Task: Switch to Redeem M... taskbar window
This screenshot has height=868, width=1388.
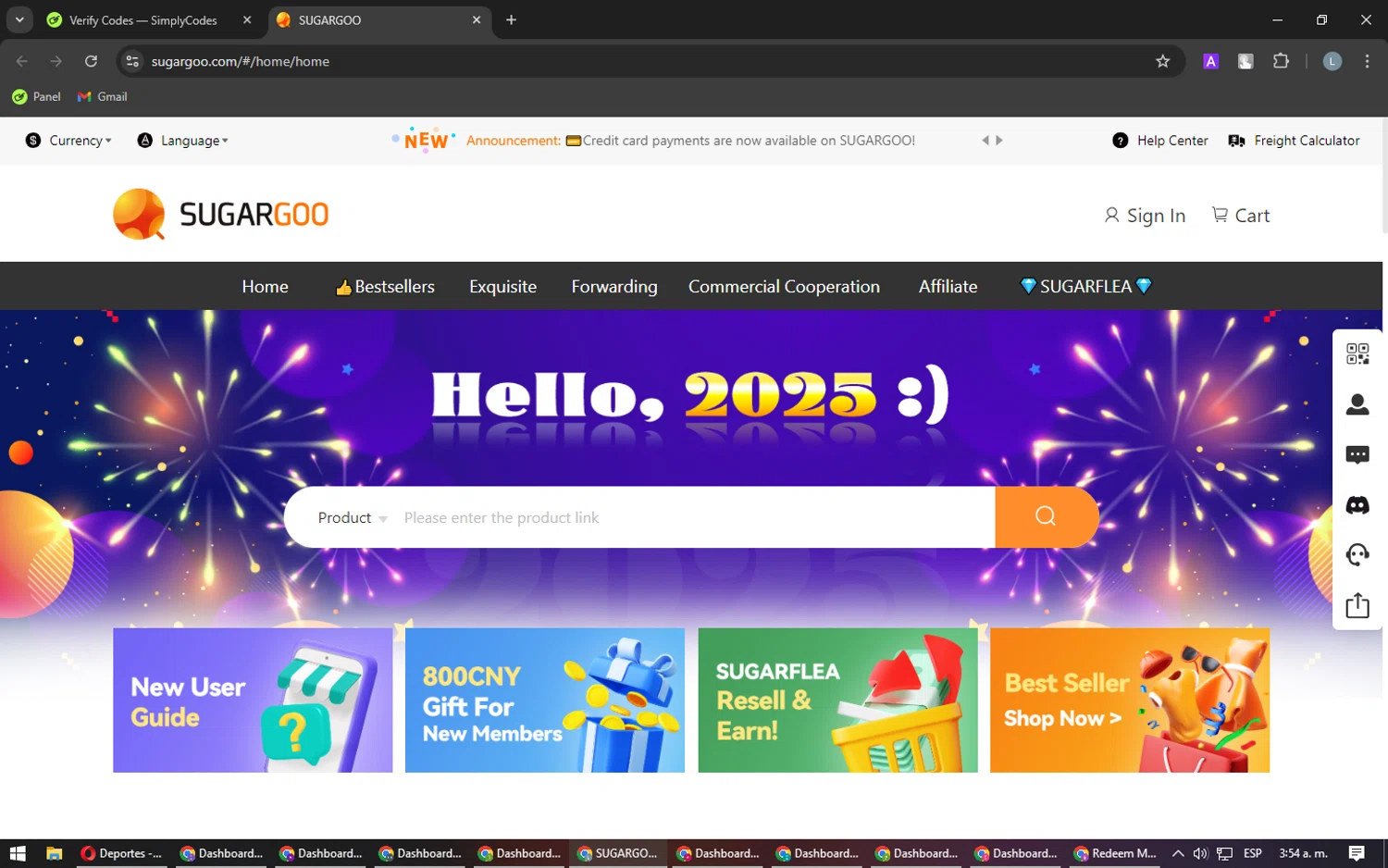Action: point(1115,853)
